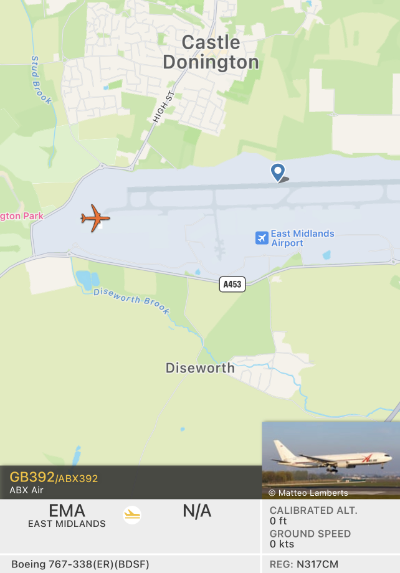Select EMA origin airport code

click(x=67, y=511)
